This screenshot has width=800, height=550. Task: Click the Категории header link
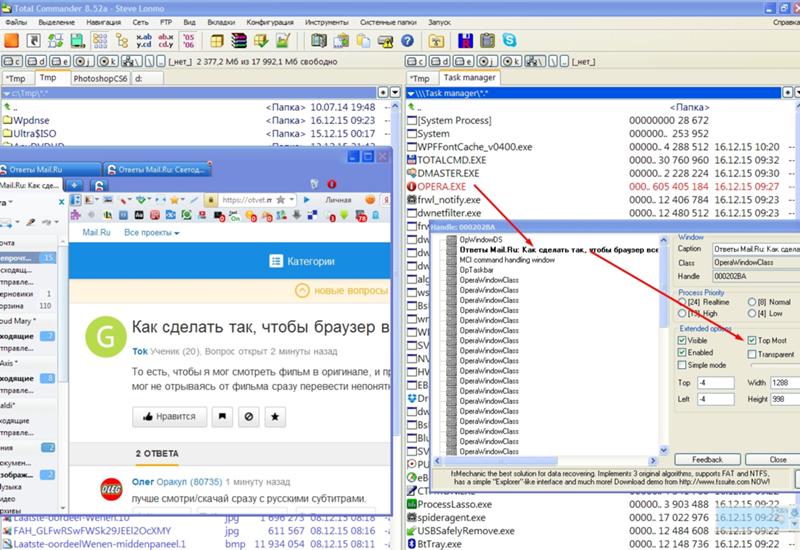click(302, 261)
